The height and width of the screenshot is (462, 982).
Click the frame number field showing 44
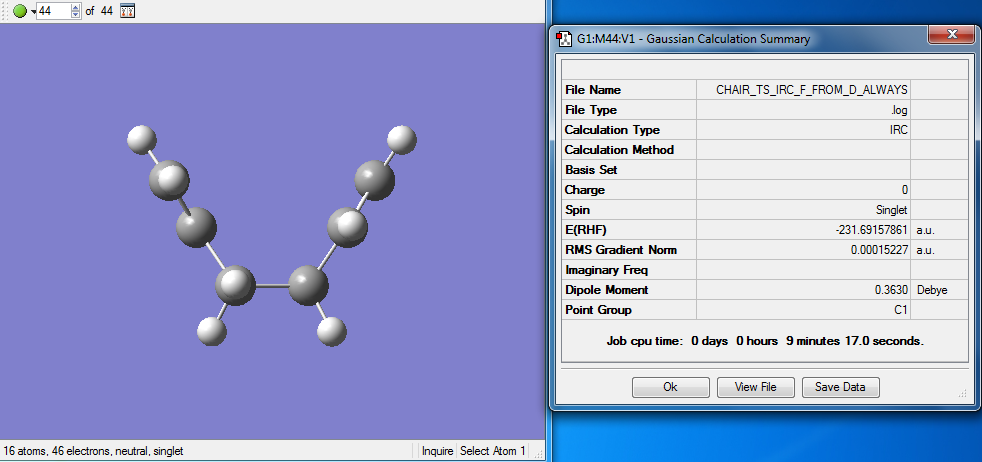point(52,11)
